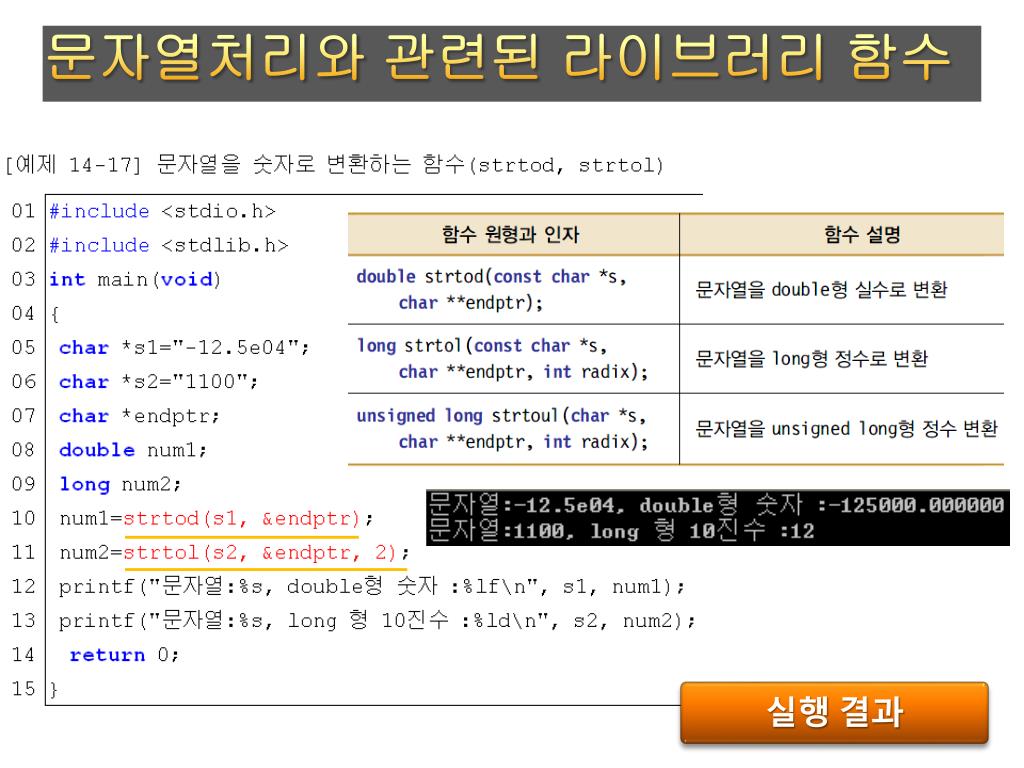Click description 문자열을 unsigned long형 정수 변환
Screen dimensions: 1024x768
click(846, 428)
